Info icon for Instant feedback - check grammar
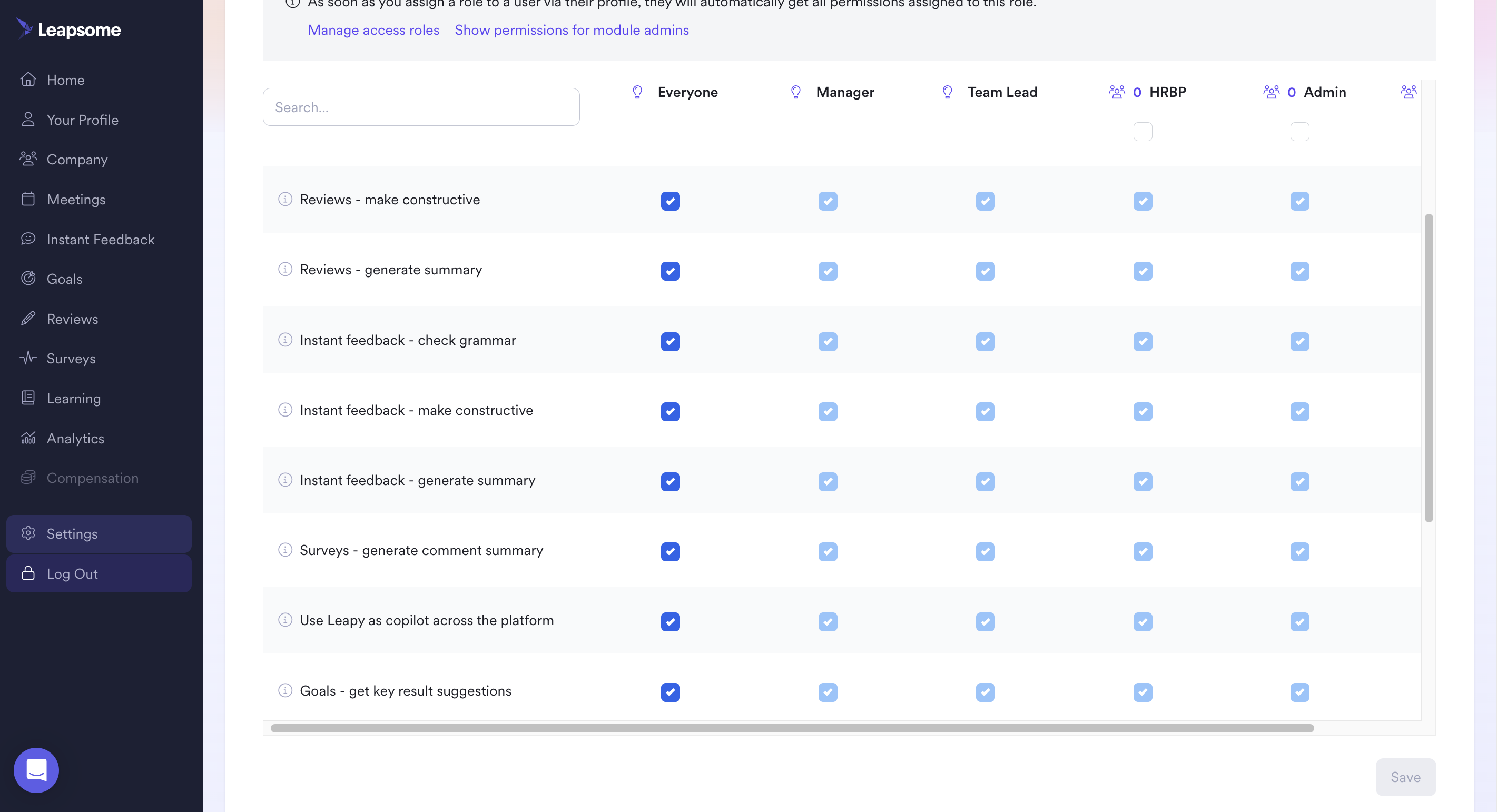This screenshot has height=812, width=1497. pyautogui.click(x=285, y=340)
